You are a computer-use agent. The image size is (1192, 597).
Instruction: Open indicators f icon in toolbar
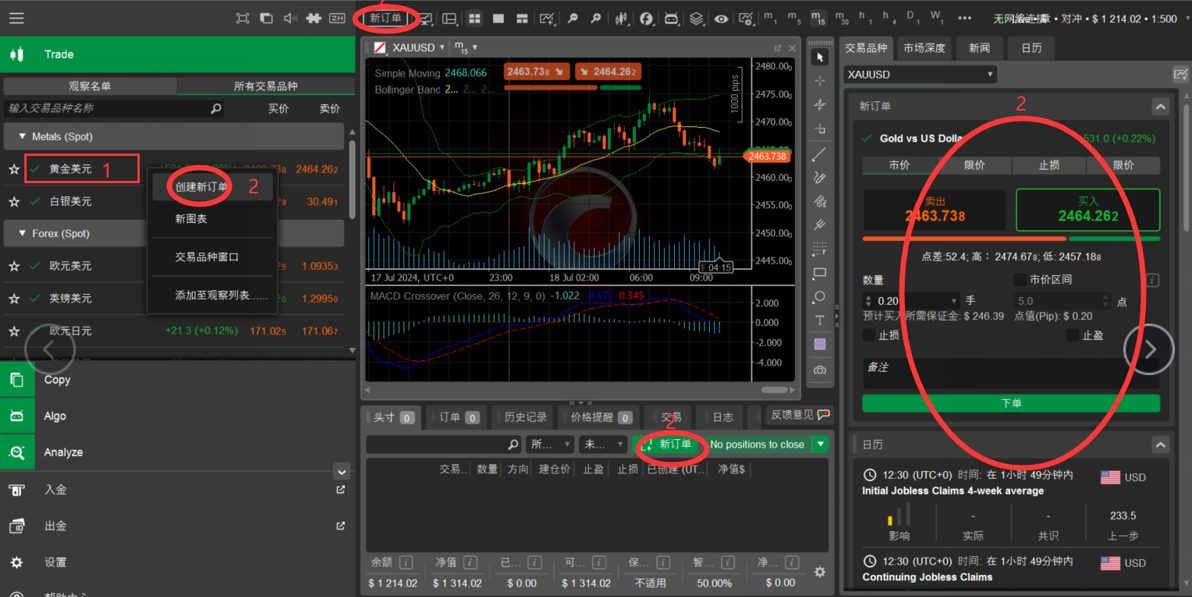coord(646,18)
